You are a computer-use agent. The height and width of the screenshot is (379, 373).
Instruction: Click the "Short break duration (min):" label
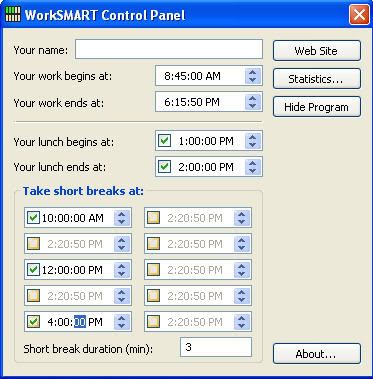click(88, 349)
